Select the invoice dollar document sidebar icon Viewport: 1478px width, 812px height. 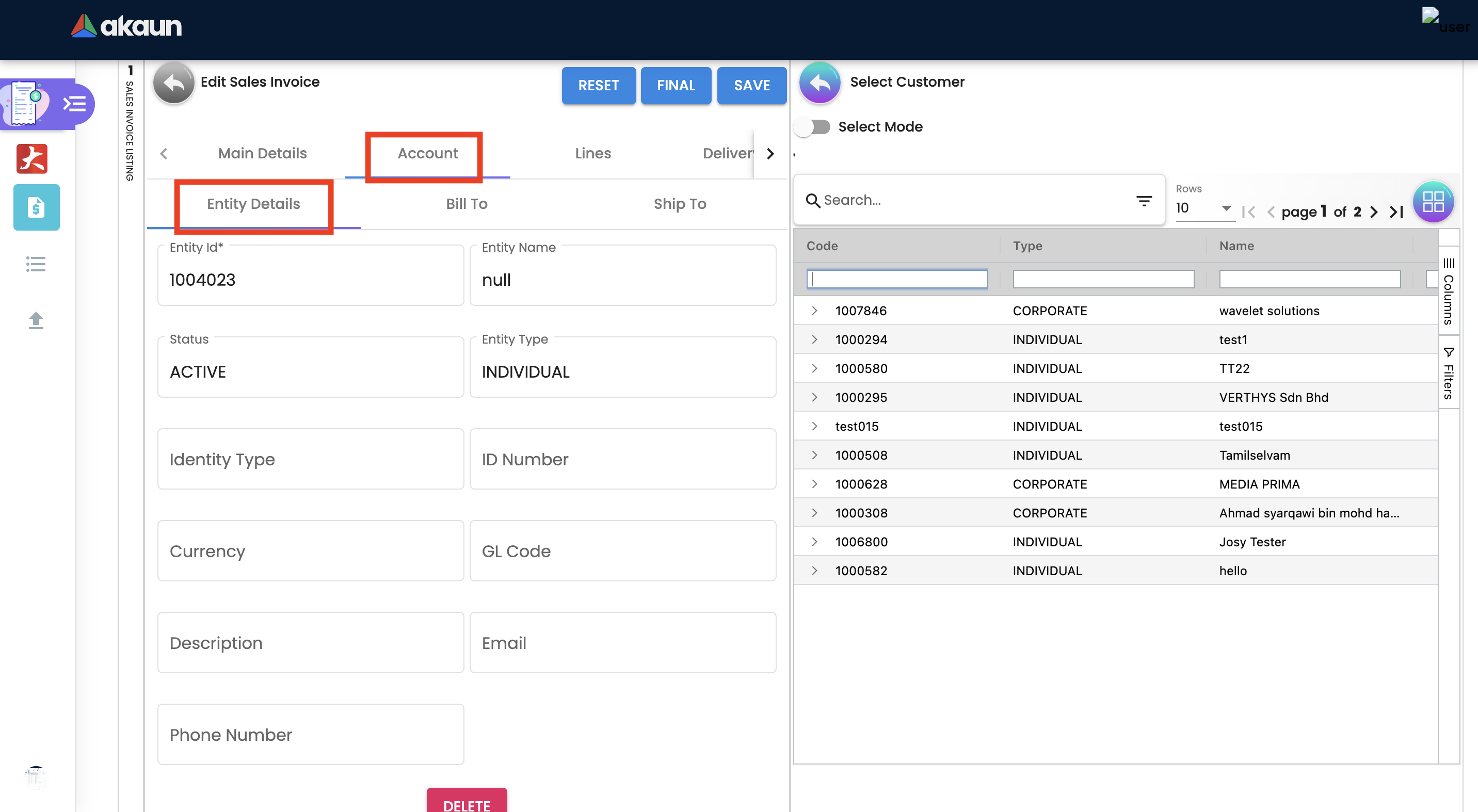[x=36, y=207]
